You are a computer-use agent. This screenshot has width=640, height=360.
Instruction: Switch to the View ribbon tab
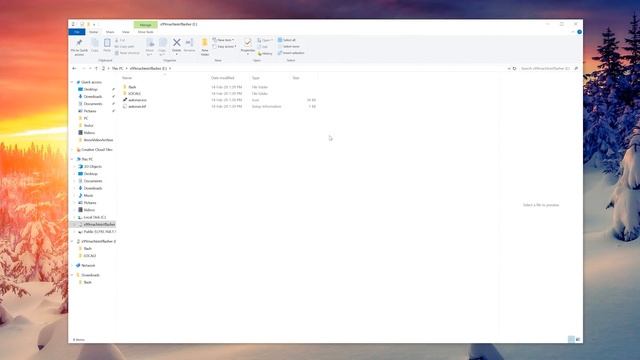point(126,32)
